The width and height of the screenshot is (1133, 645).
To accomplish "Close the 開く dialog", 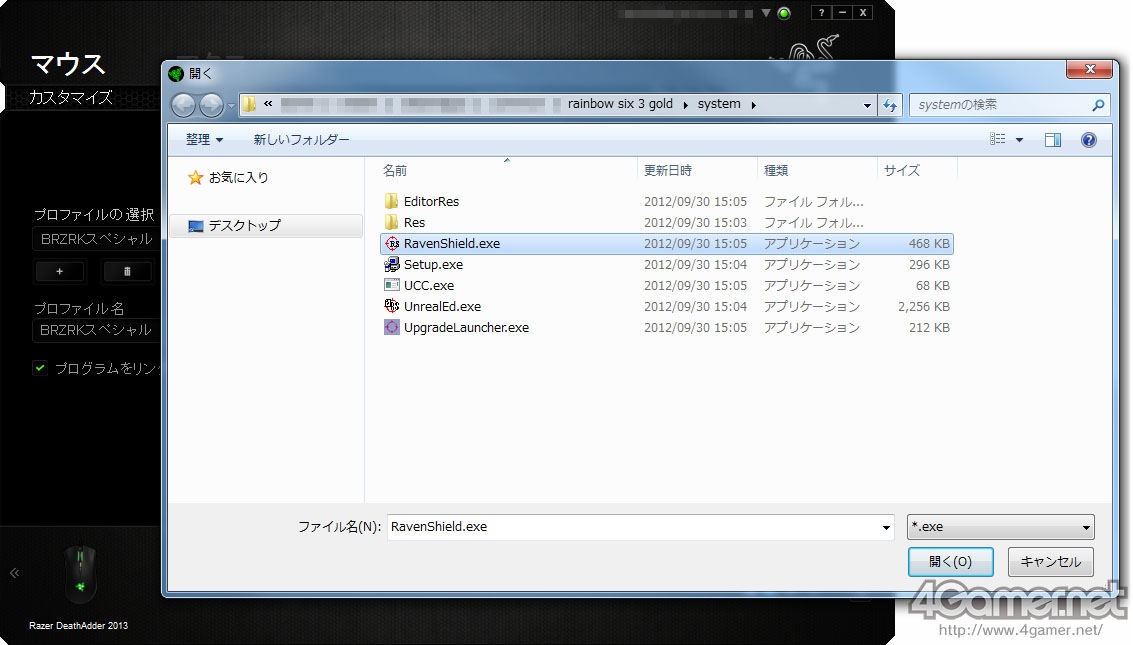I will 1090,69.
